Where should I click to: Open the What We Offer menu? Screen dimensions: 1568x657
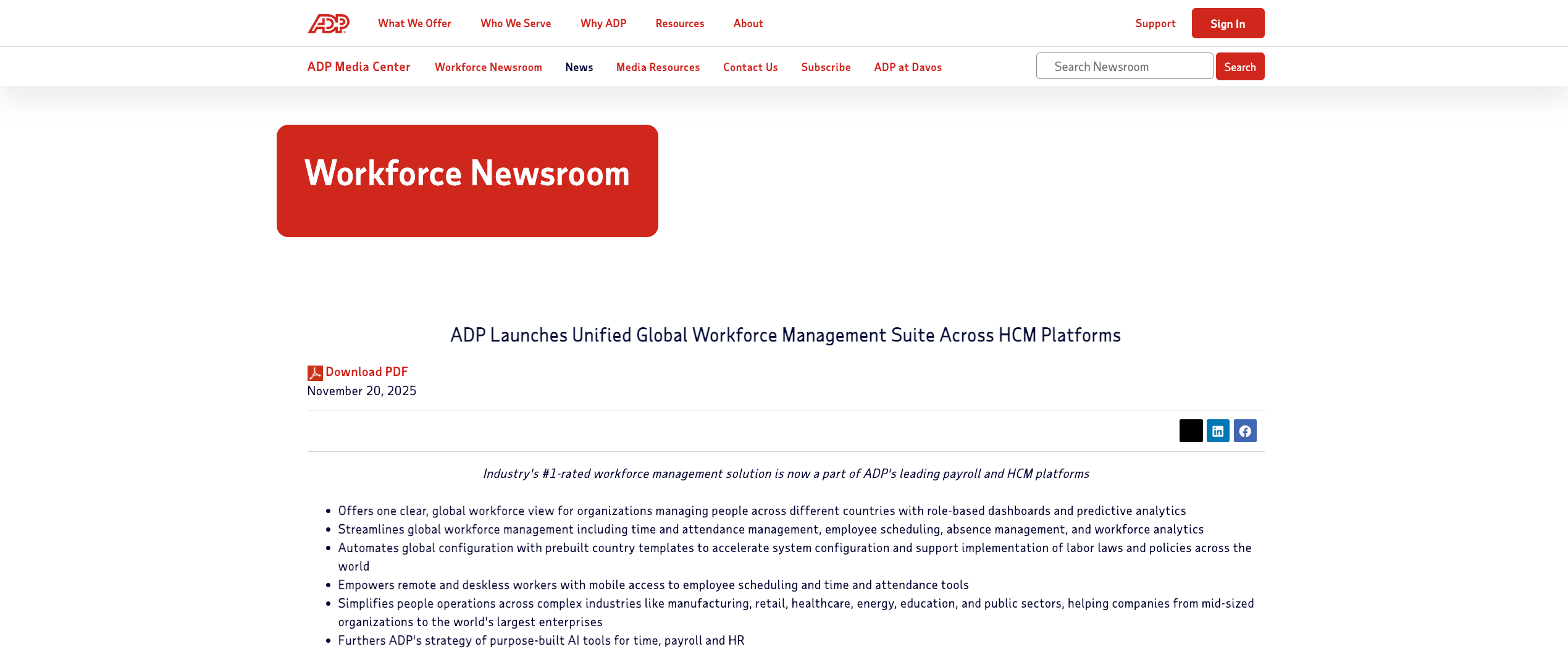click(x=414, y=23)
